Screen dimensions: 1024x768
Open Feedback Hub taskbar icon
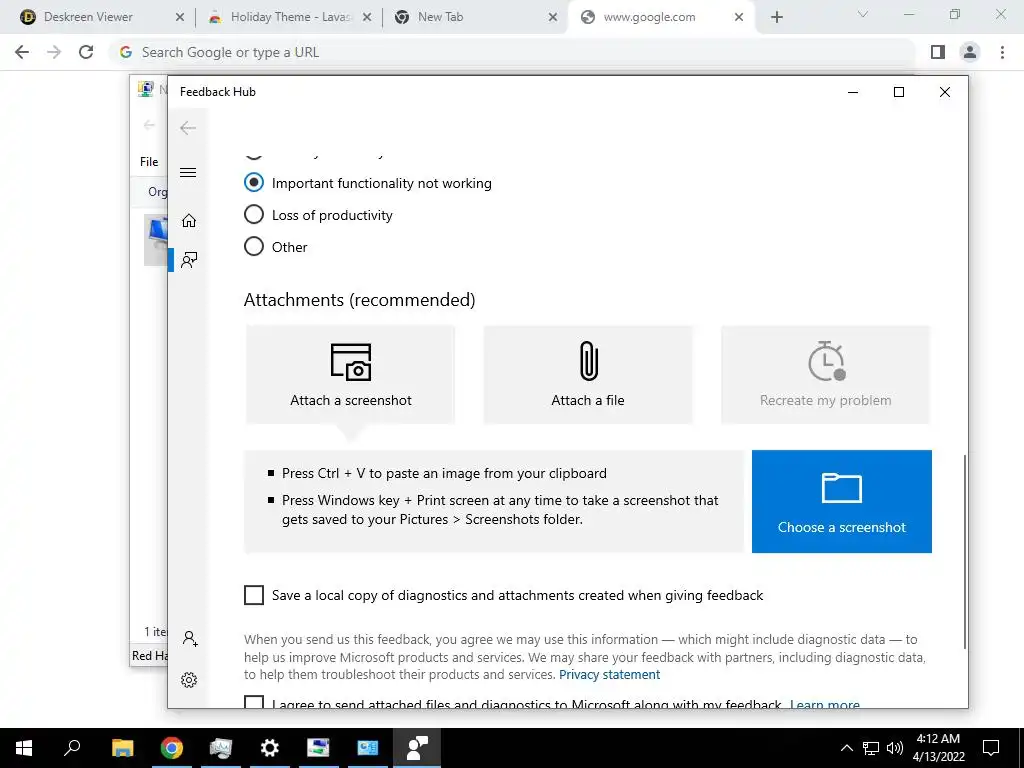tap(417, 748)
